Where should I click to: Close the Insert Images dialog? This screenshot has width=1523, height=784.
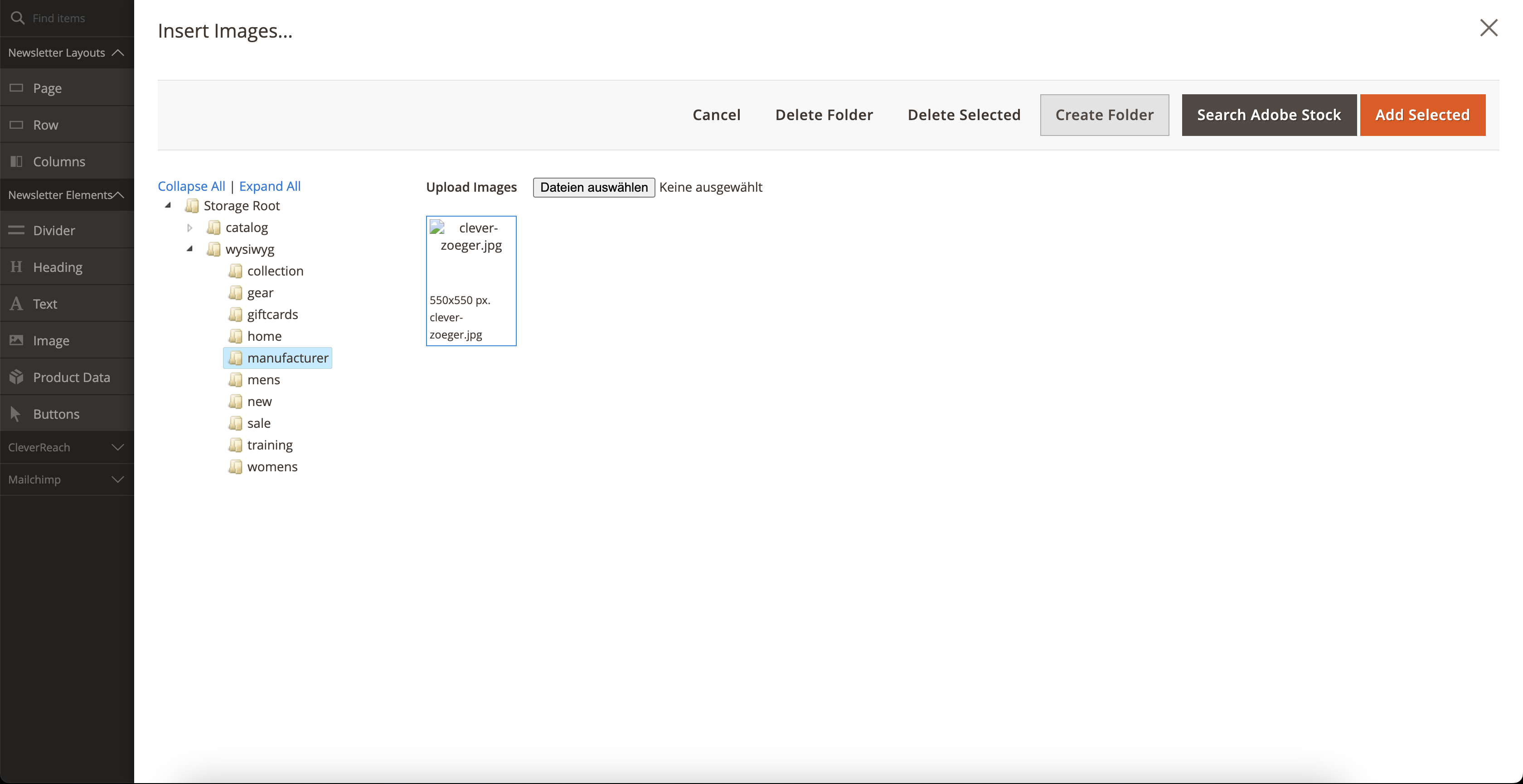point(1489,28)
